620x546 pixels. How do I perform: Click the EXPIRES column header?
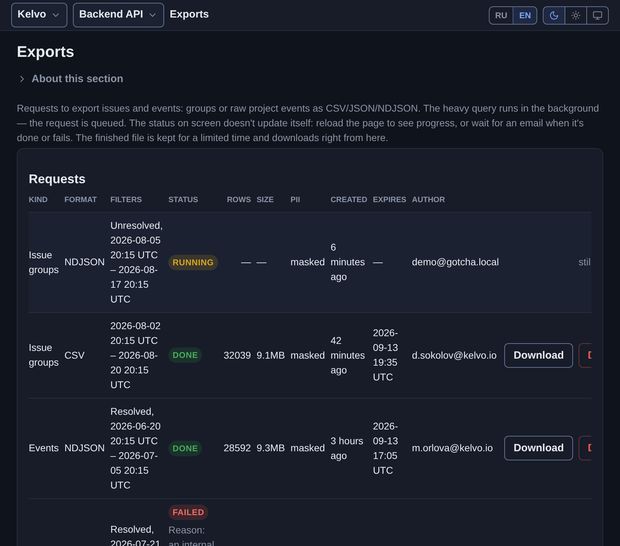pyautogui.click(x=389, y=199)
